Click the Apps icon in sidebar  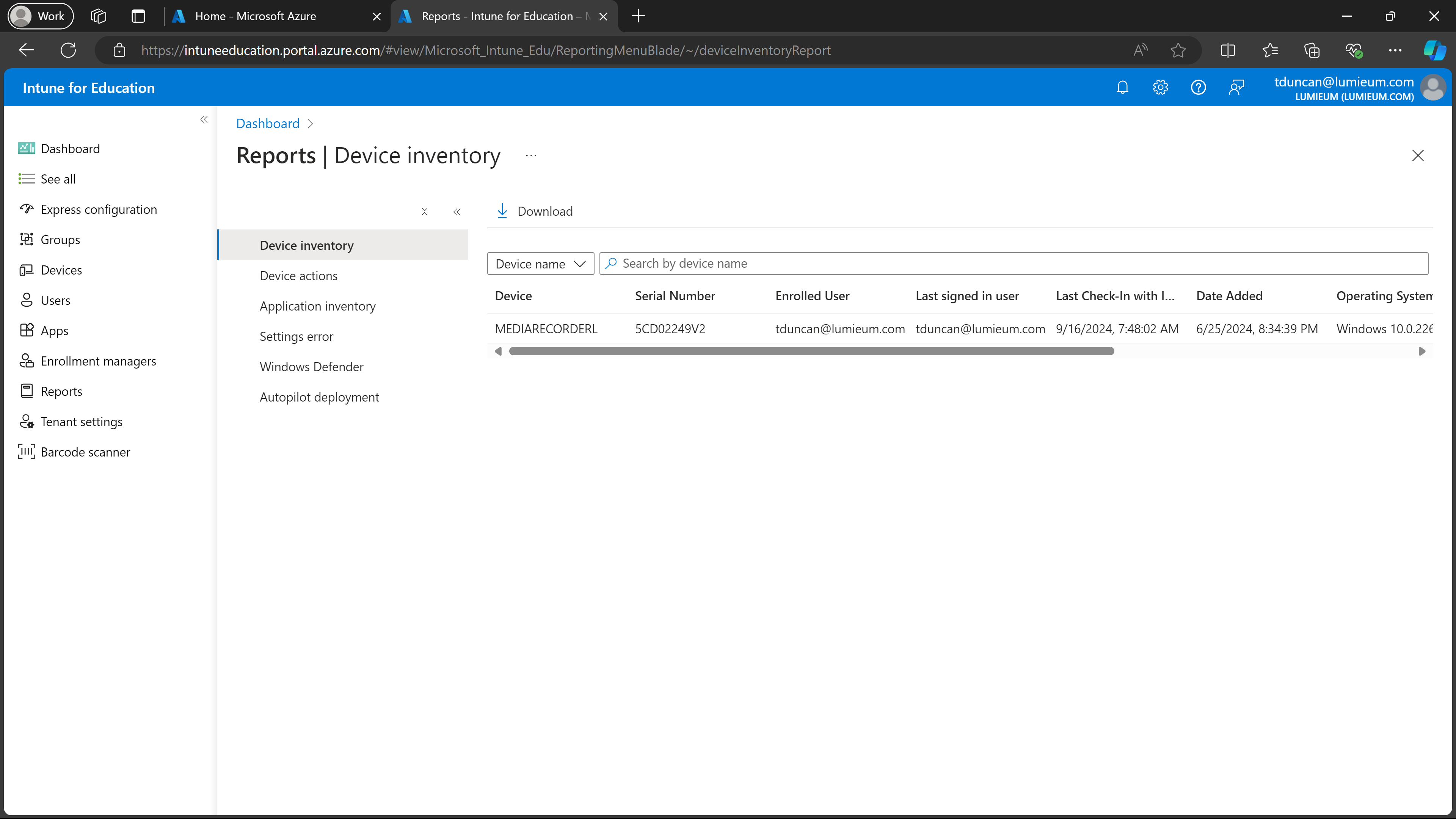[x=26, y=330]
